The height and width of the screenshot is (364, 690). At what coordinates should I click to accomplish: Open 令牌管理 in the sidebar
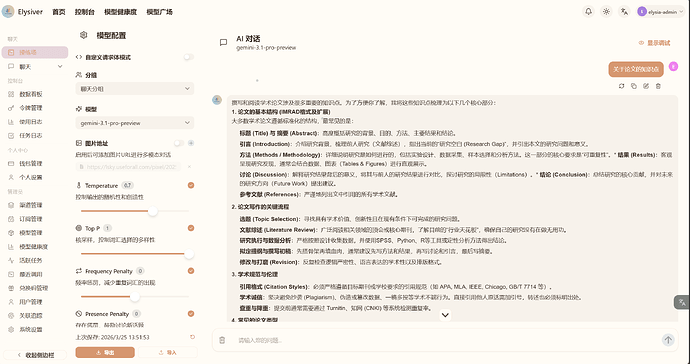[x=31, y=108]
